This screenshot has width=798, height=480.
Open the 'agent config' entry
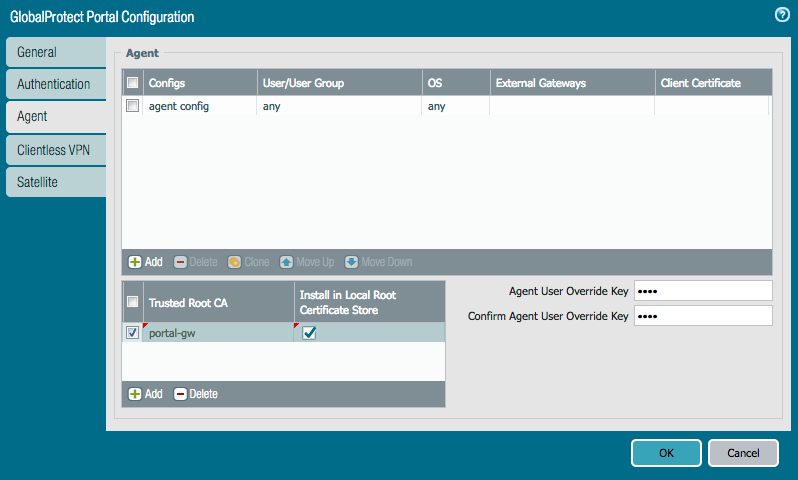coord(179,106)
